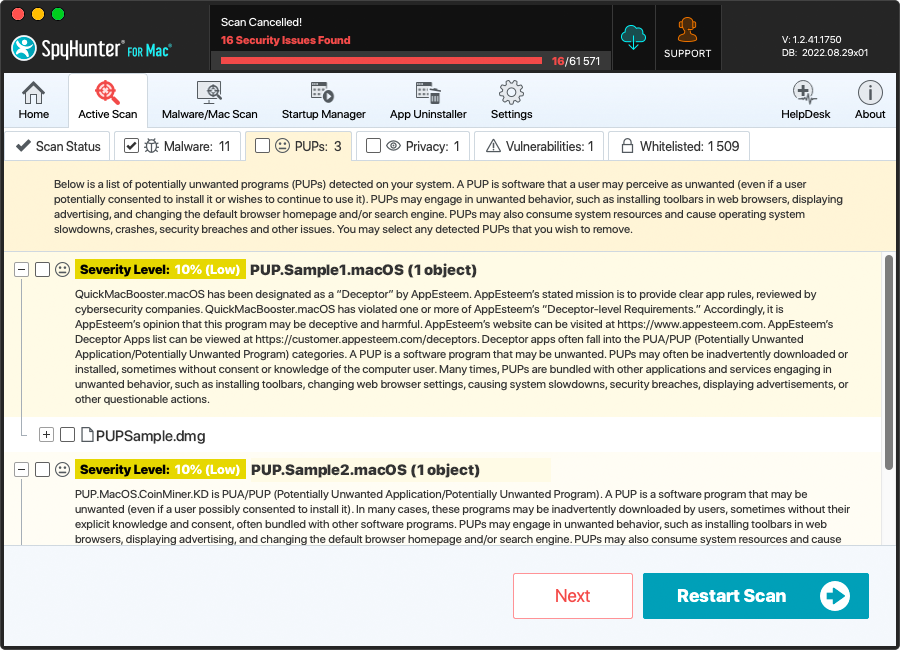Open HelpDesk
This screenshot has height=650, width=900.
pos(805,101)
